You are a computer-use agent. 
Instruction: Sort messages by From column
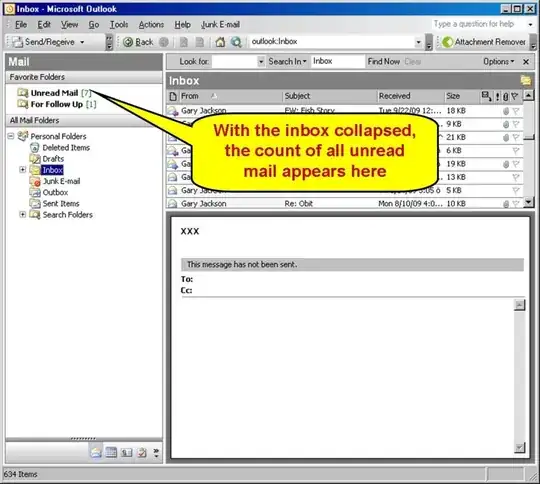[x=230, y=96]
